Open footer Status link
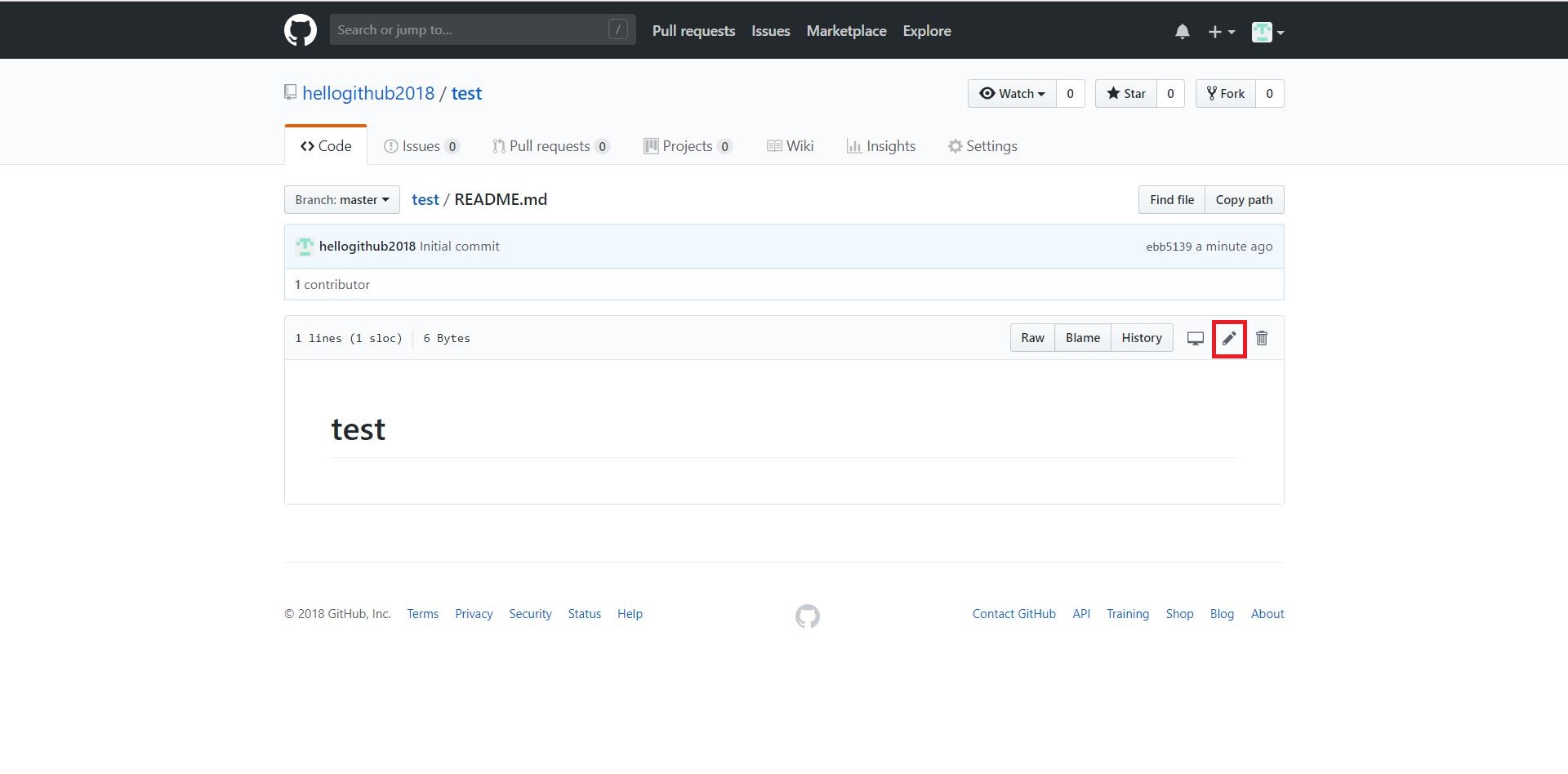This screenshot has height=774, width=1568. coord(585,614)
